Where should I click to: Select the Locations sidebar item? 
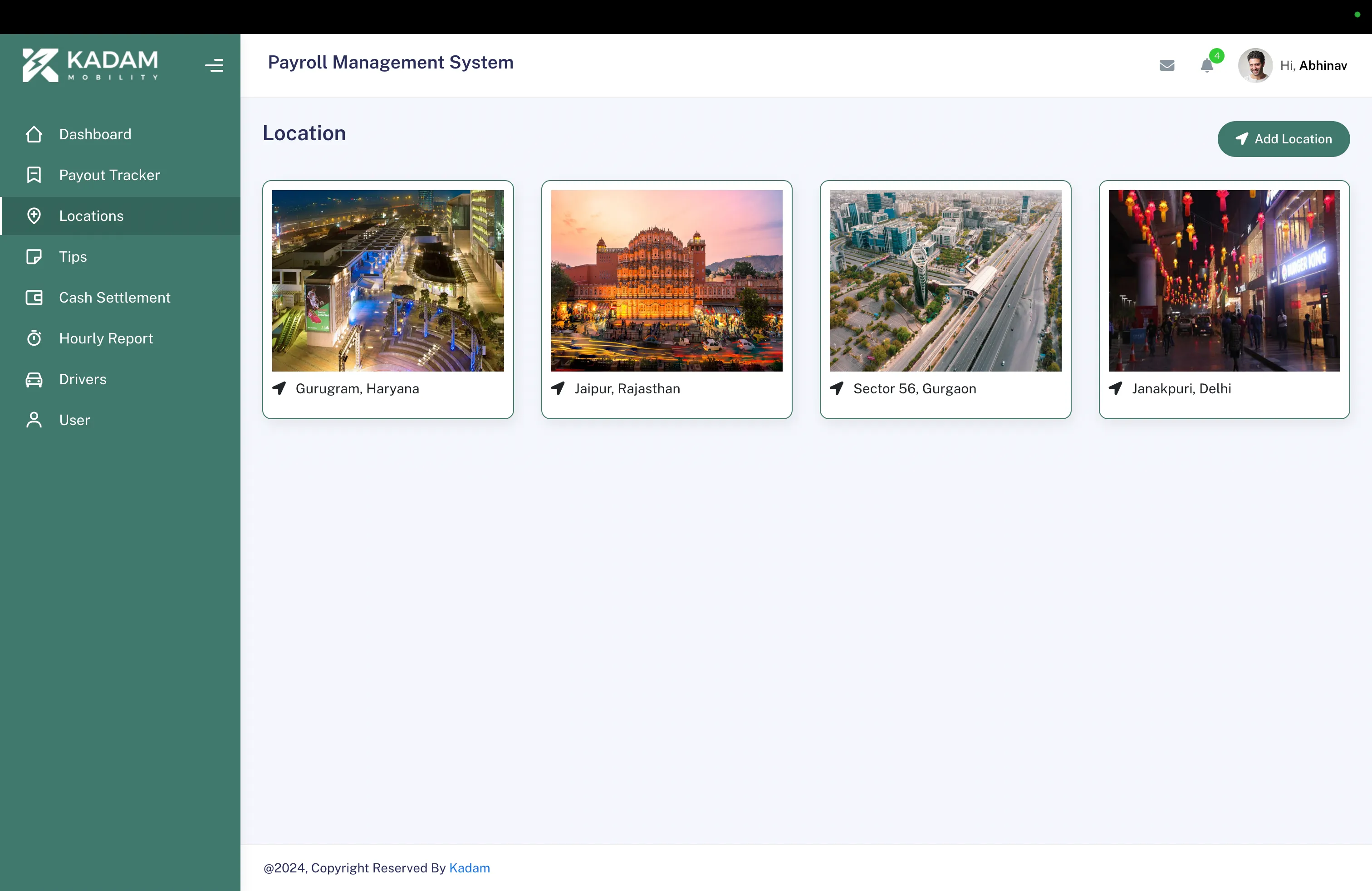(x=91, y=216)
